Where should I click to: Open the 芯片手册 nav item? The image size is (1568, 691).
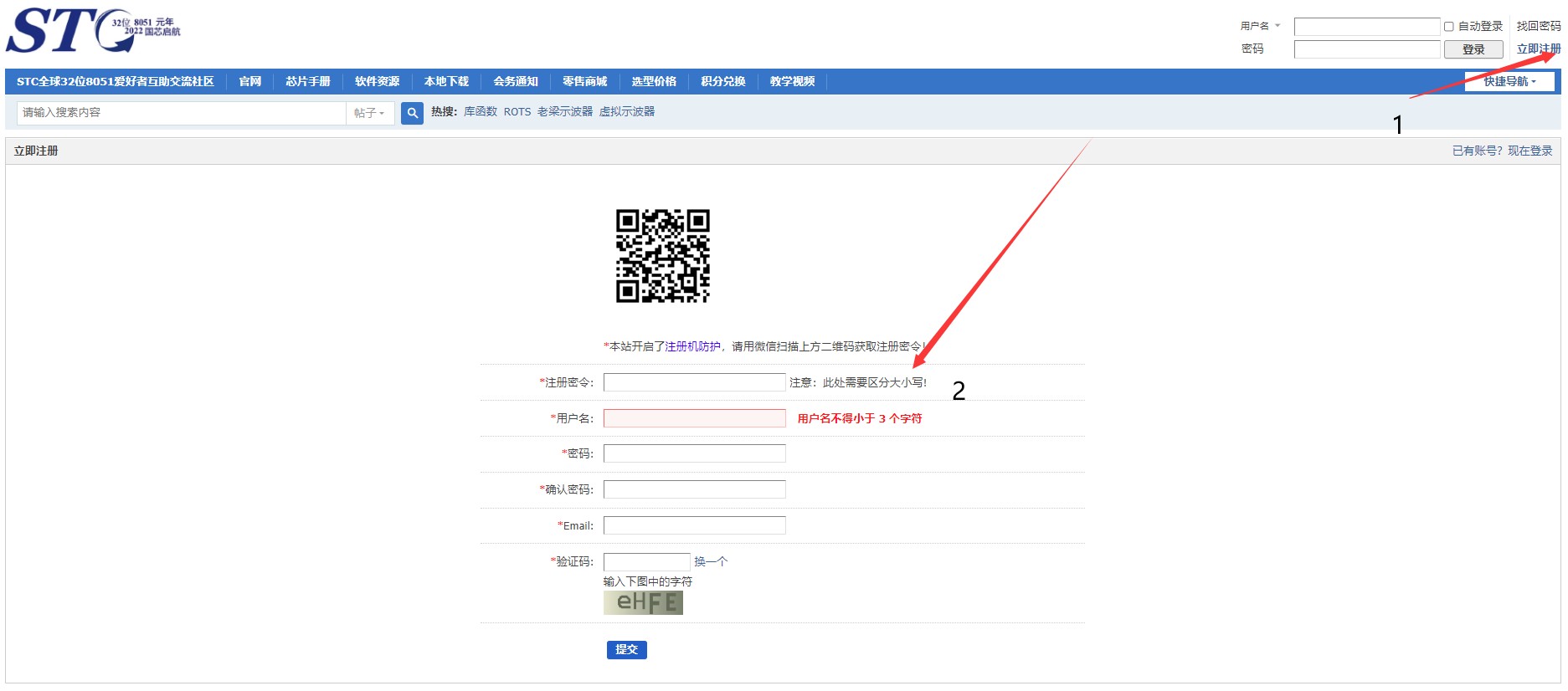(308, 81)
